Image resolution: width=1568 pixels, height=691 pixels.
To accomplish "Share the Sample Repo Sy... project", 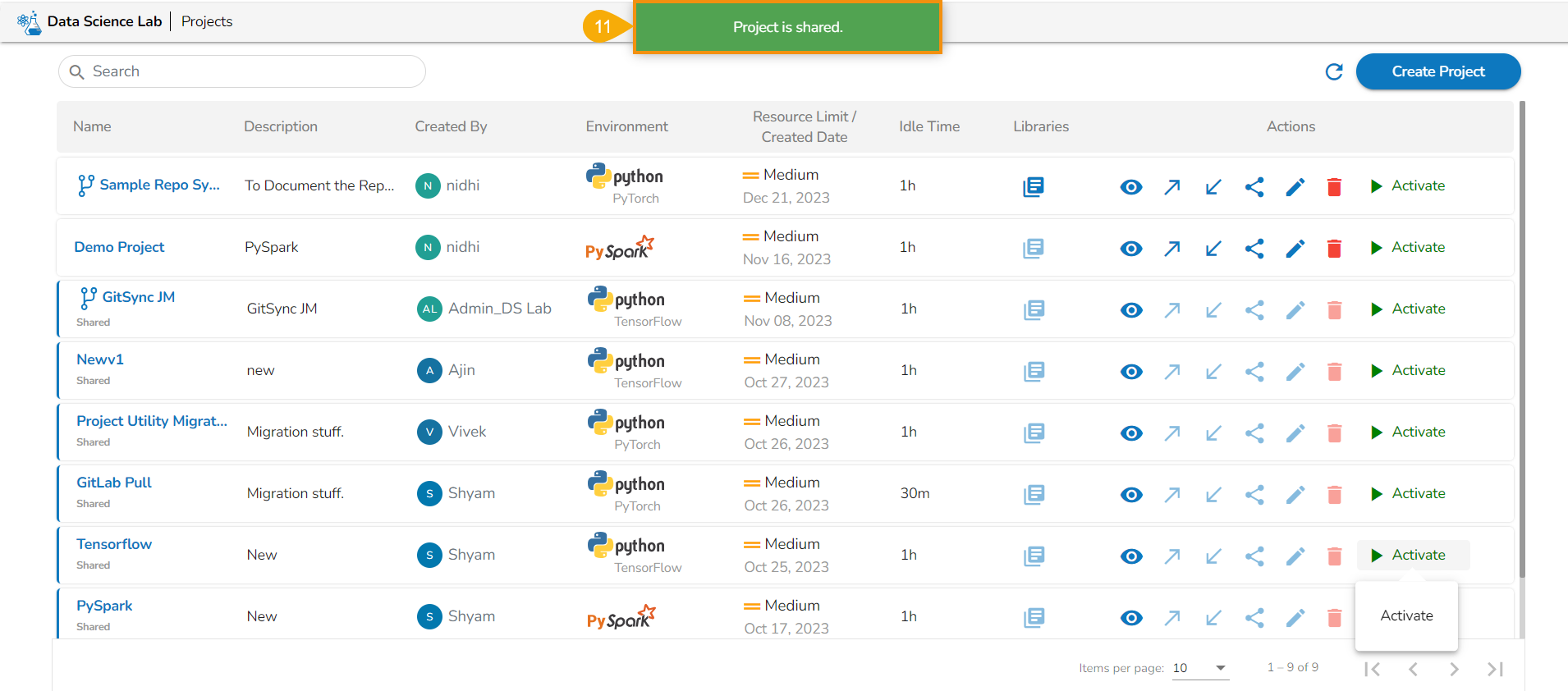I will click(x=1254, y=186).
